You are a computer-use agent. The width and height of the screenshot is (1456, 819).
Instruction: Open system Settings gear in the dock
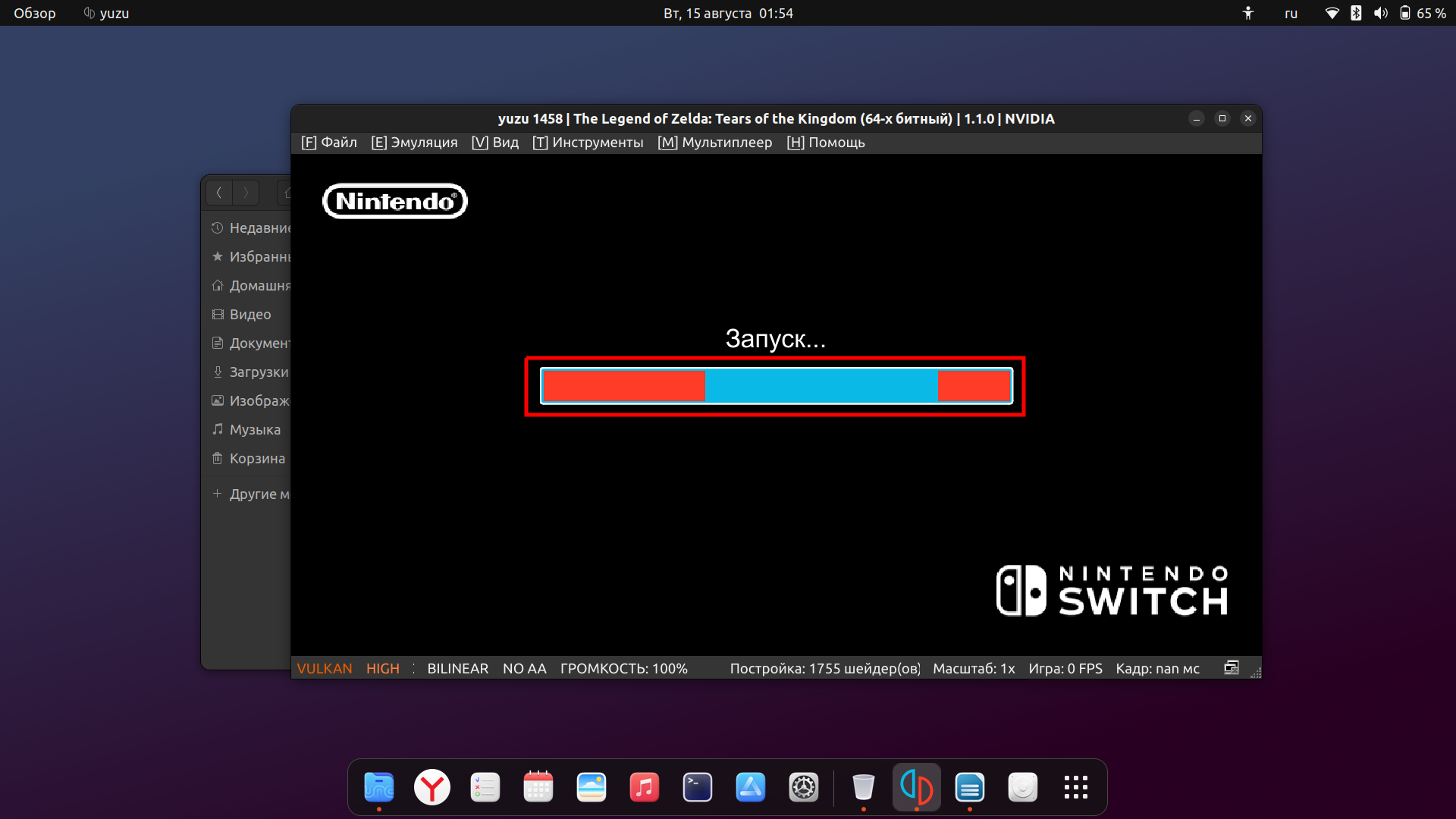tap(804, 787)
